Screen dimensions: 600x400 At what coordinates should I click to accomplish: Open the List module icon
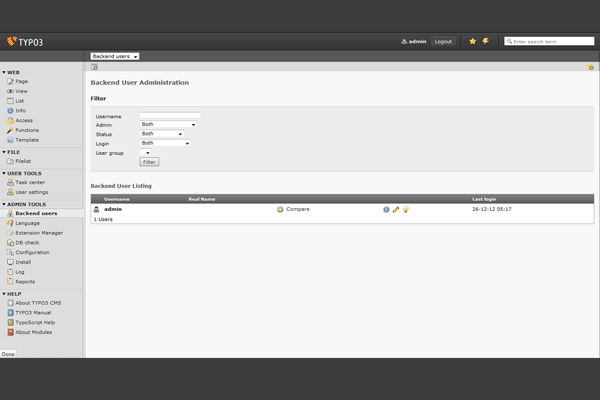pyautogui.click(x=10, y=101)
